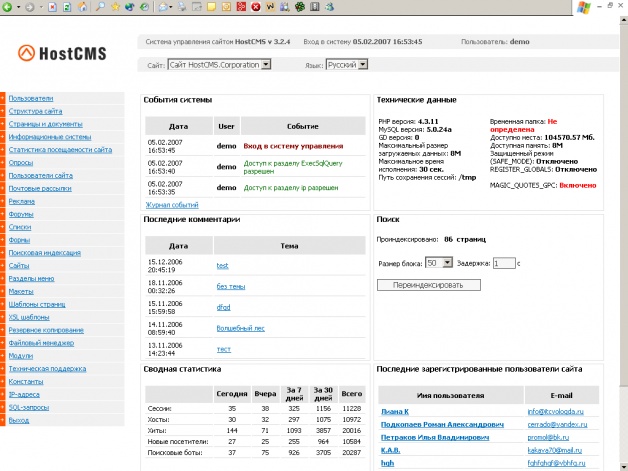The width and height of the screenshot is (628, 471).
Task: Open the Сайт site selector dropdown
Action: (x=219, y=64)
